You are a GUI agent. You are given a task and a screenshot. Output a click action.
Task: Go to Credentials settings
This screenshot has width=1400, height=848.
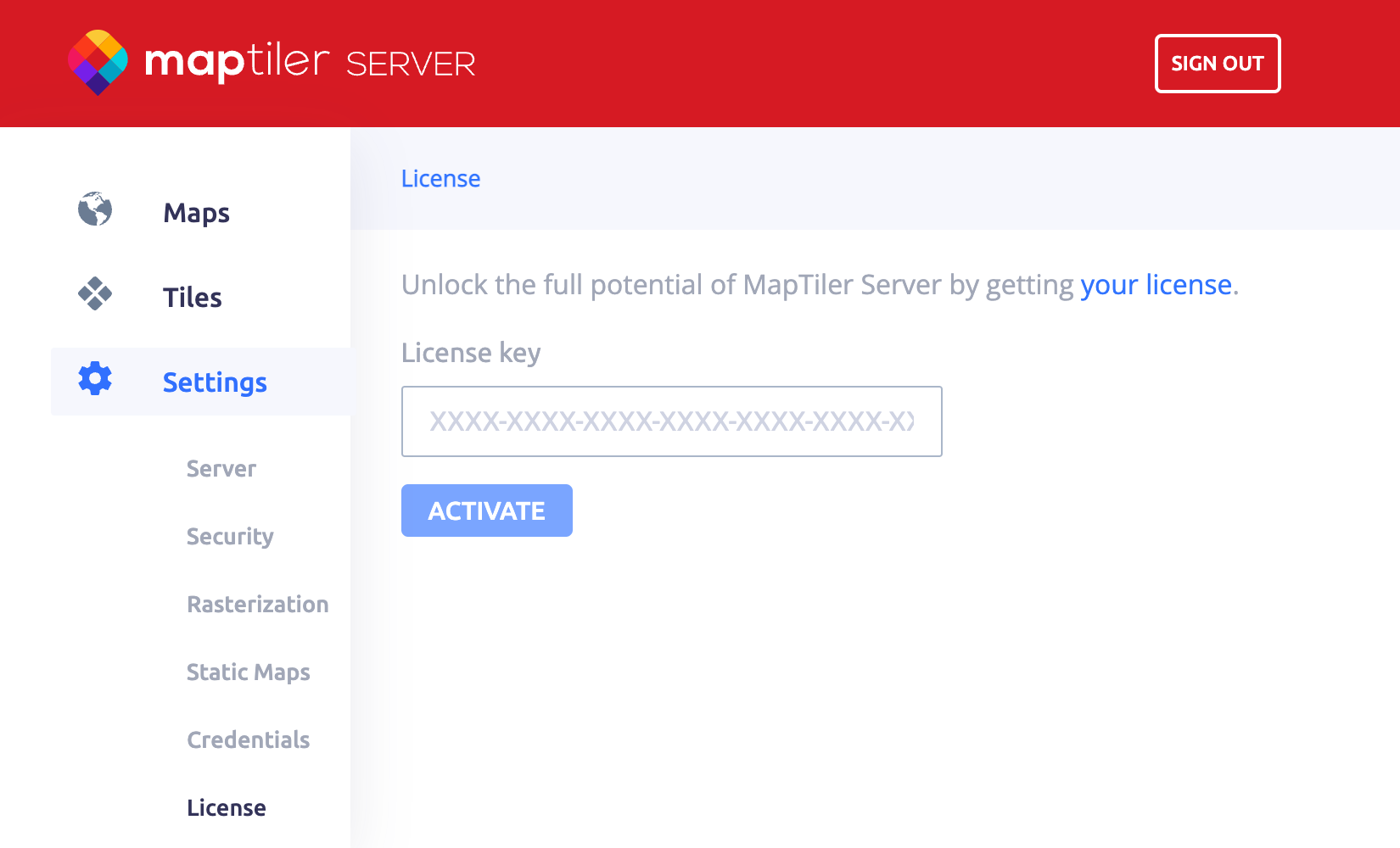coord(248,740)
